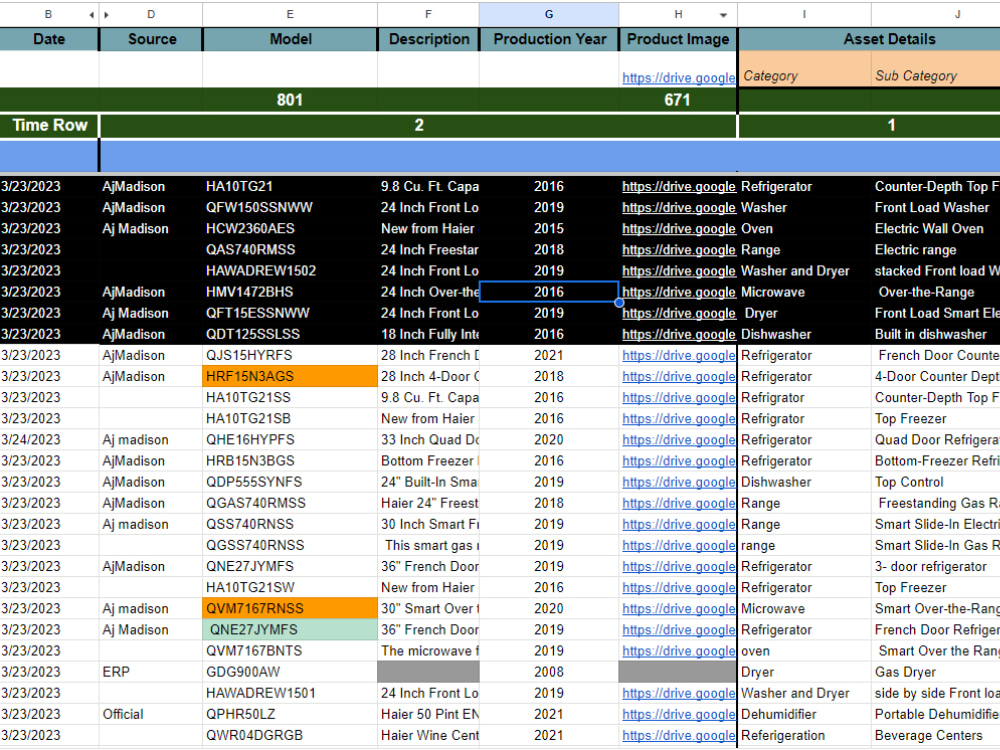1000x750 pixels.
Task: Select column E header
Action: (x=290, y=14)
